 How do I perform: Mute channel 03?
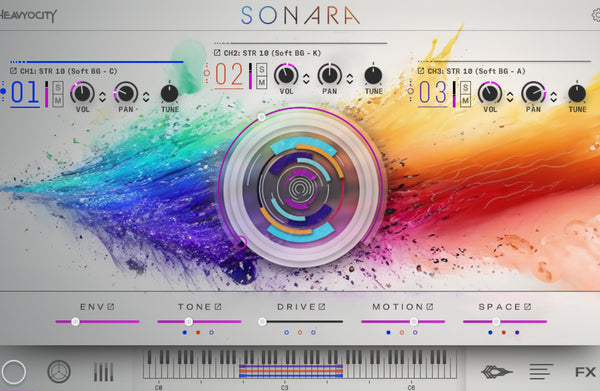(x=465, y=100)
